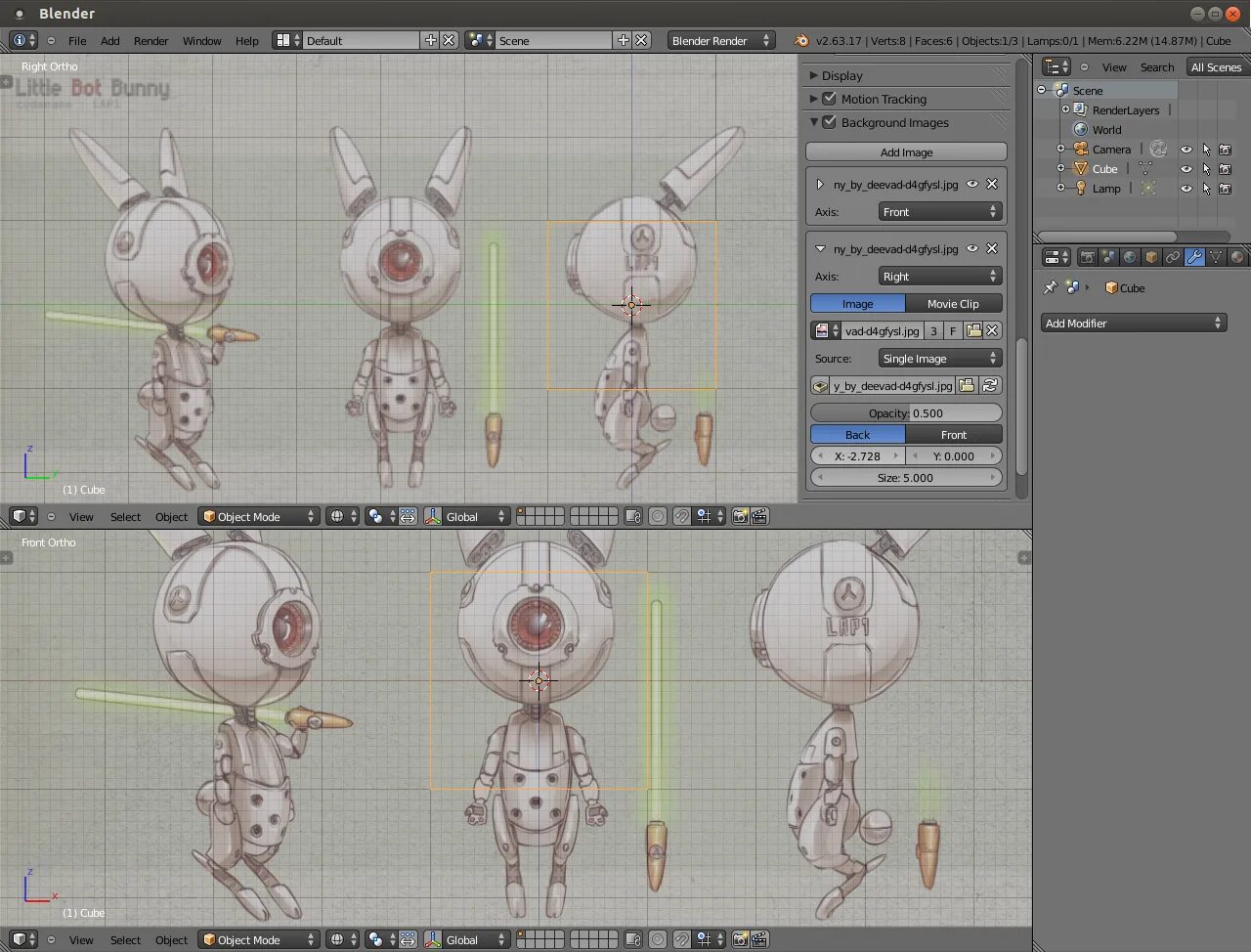Open the File menu

77,40
